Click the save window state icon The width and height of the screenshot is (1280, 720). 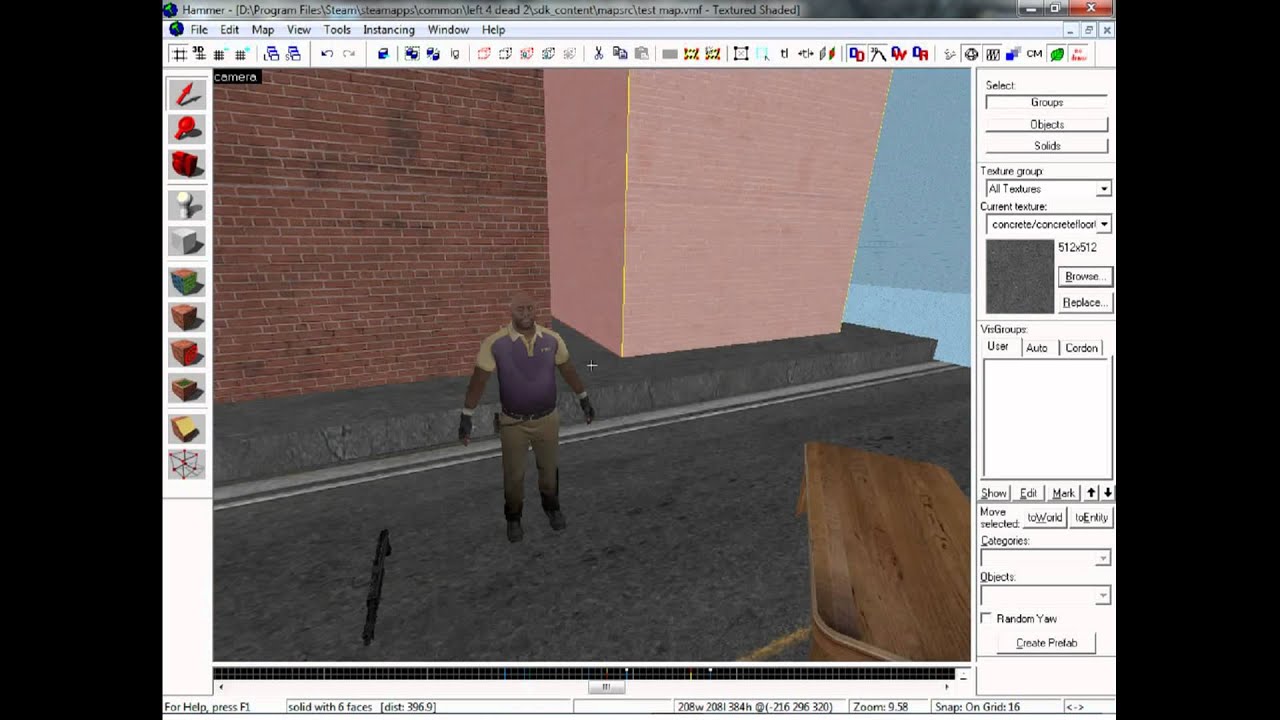293,54
